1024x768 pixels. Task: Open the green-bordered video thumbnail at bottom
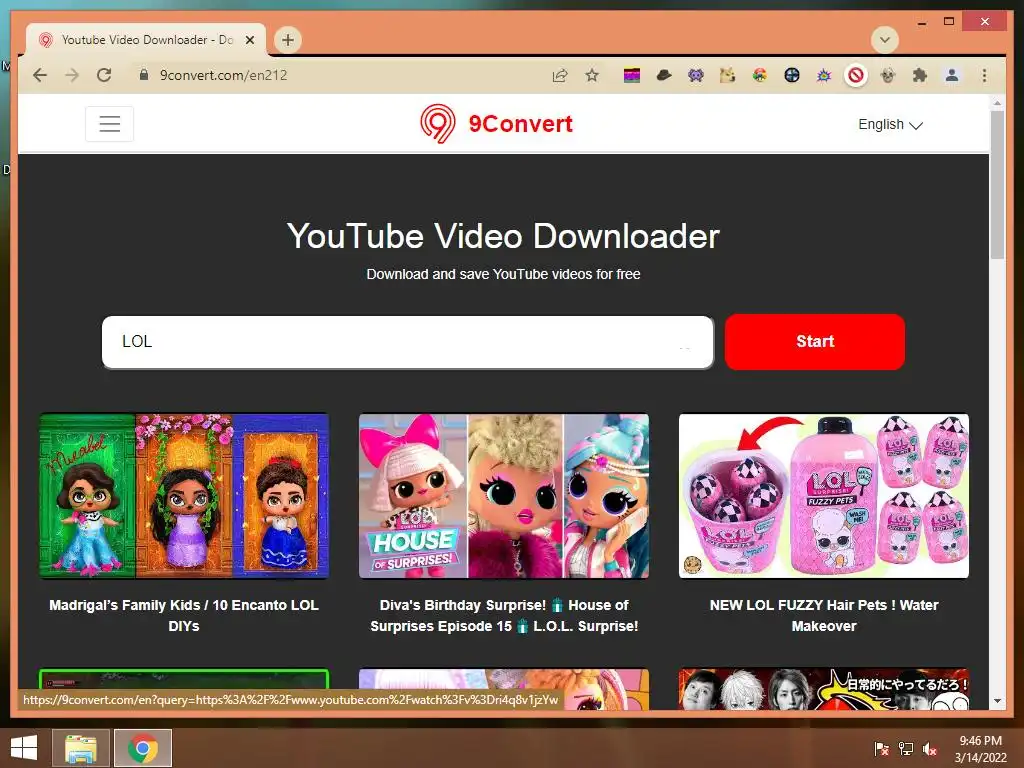click(184, 679)
